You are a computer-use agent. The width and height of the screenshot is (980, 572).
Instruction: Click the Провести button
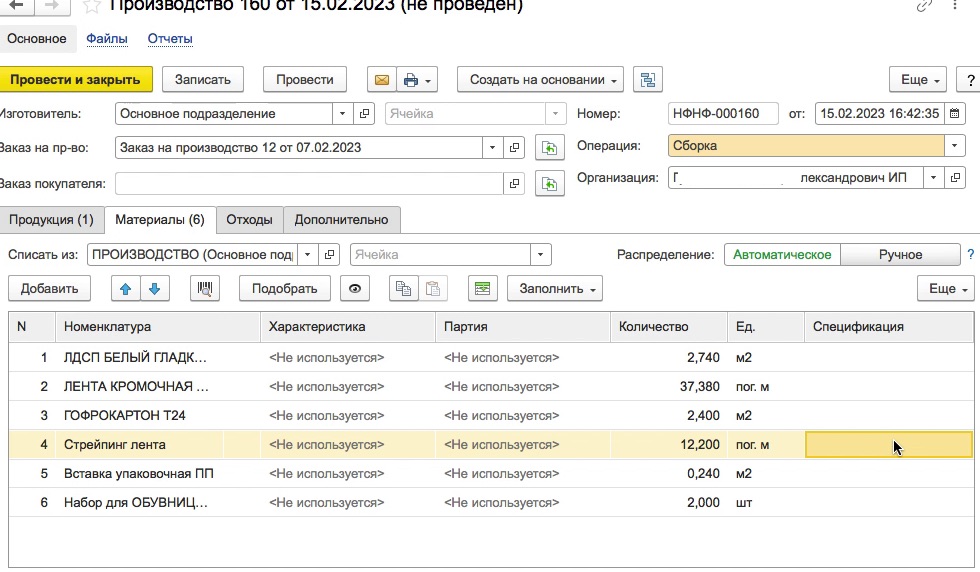pos(304,80)
